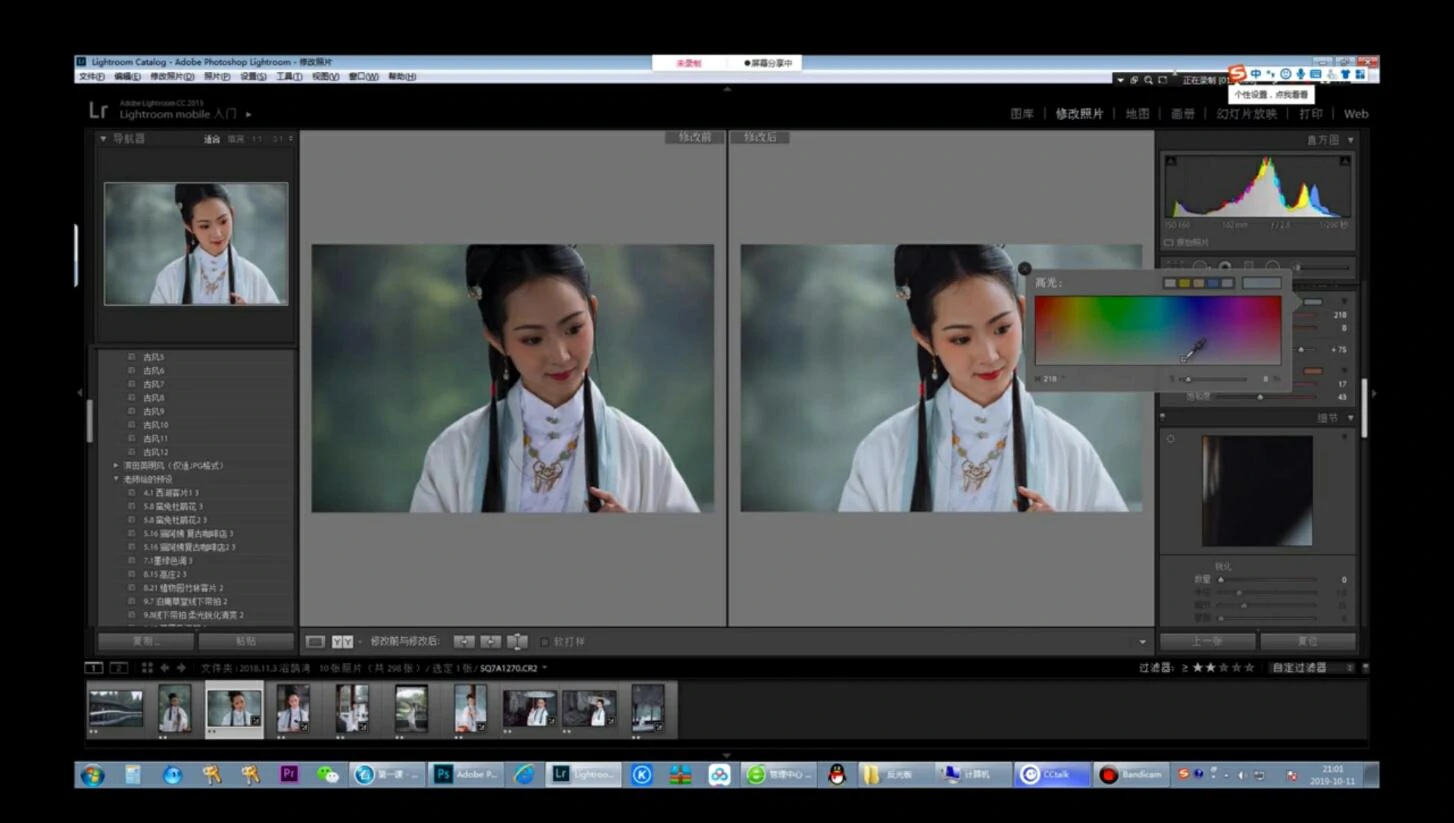Viewport: 1454px width, 823px height.
Task: Toggle the highlight clipping indicator in histogram
Action: (x=1345, y=161)
